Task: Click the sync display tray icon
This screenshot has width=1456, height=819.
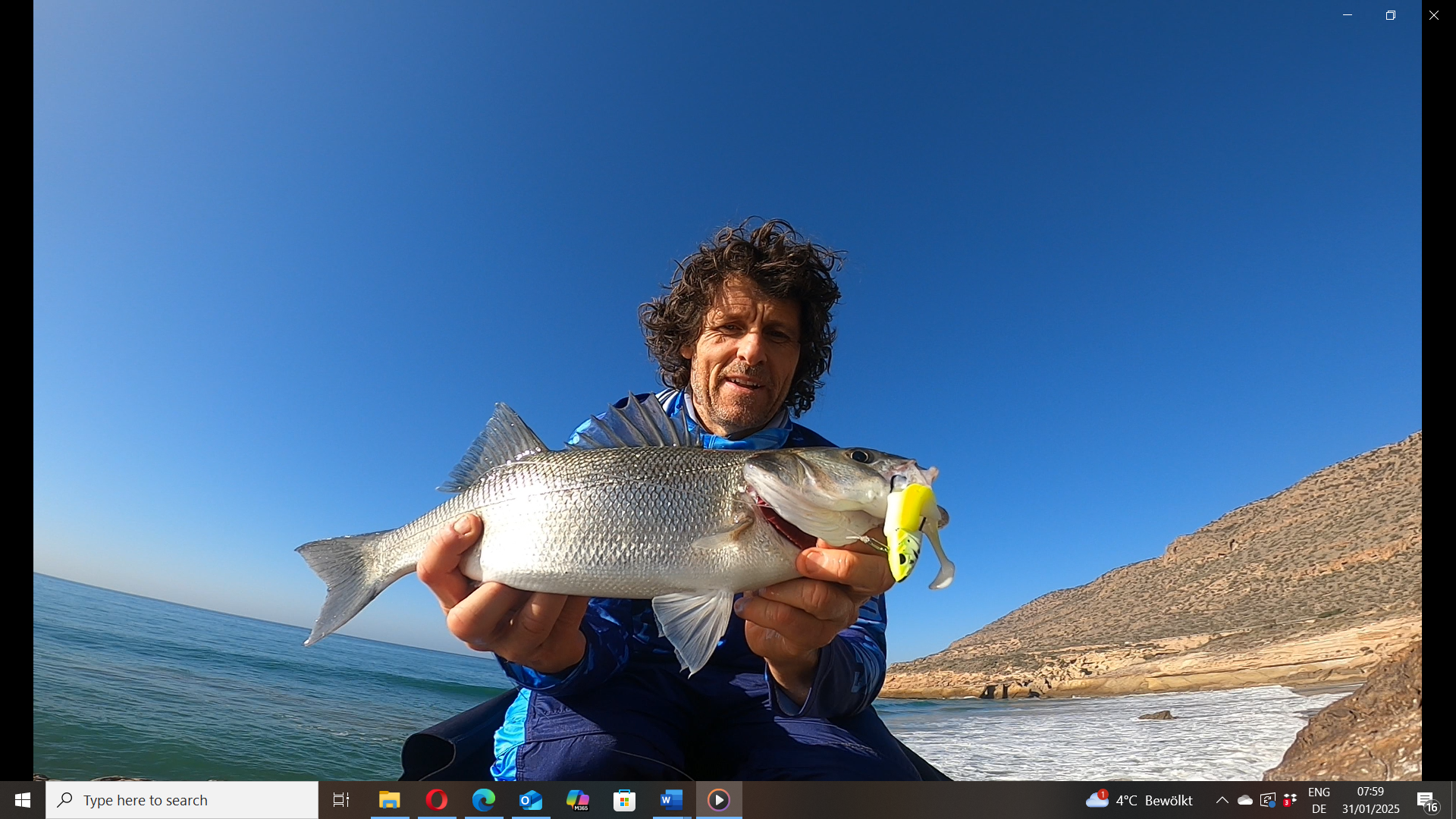Action: [x=1268, y=800]
